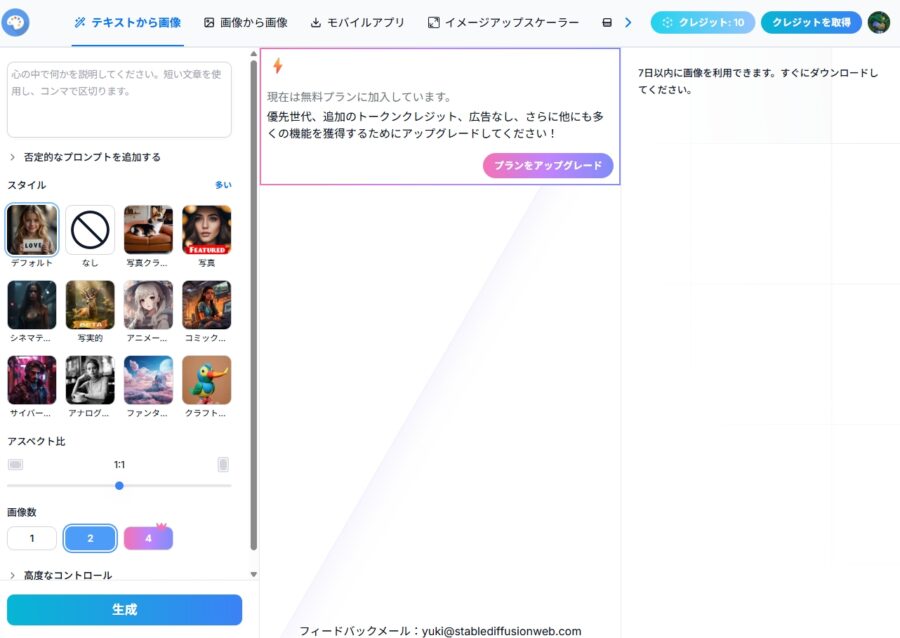
Task: Choose the 写真クラ... style with dog
Action: [x=148, y=229]
